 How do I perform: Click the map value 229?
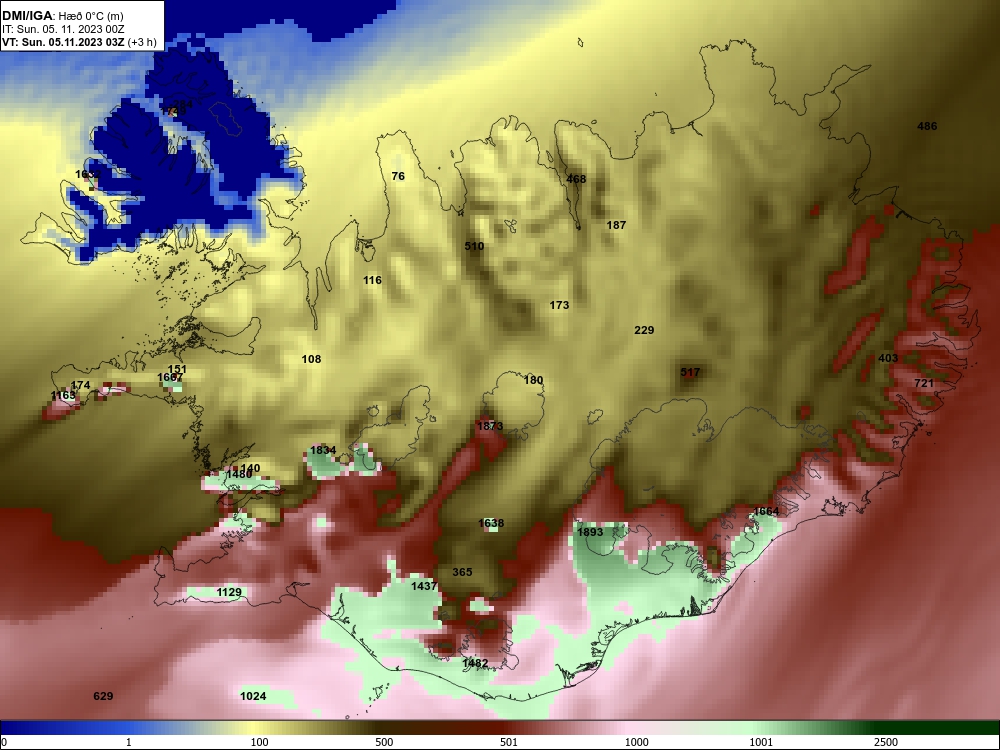point(644,330)
